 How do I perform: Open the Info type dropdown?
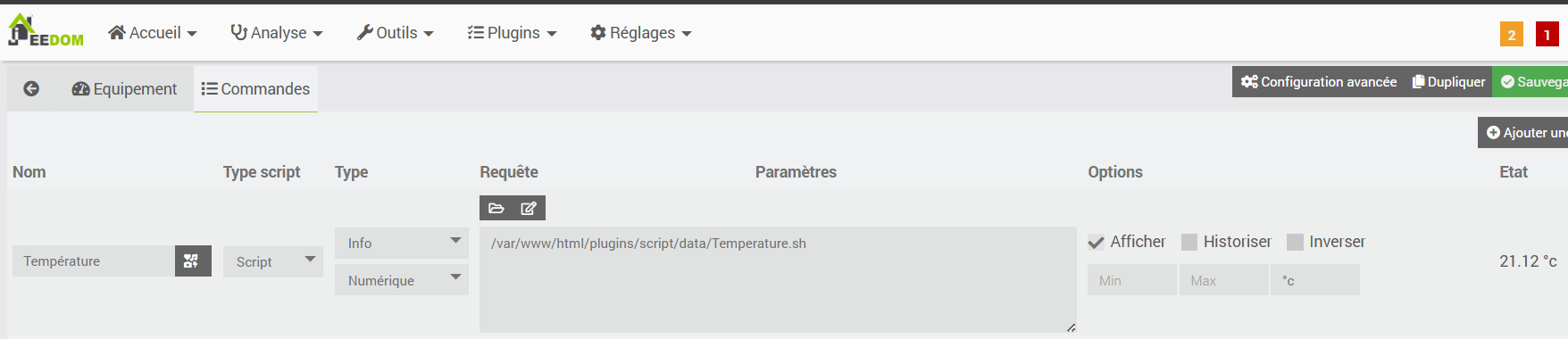pos(402,243)
